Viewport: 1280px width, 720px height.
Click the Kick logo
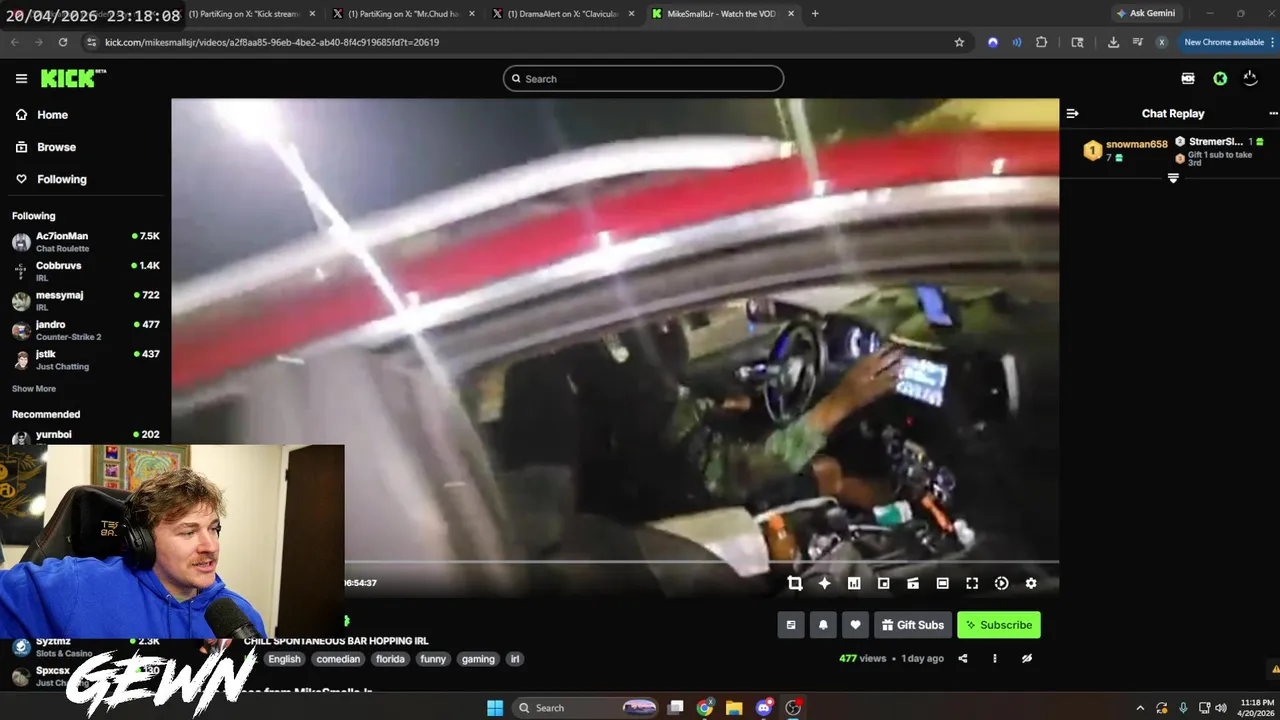point(73,78)
